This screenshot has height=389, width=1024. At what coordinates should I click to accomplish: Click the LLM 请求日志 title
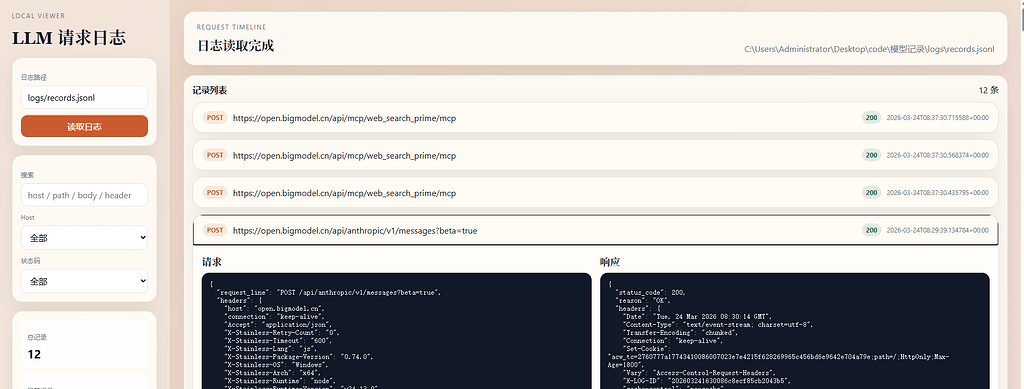(69, 38)
